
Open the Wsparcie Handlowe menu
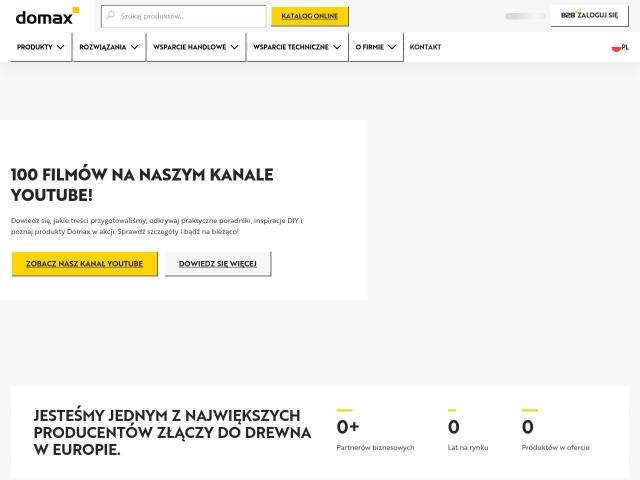196,47
